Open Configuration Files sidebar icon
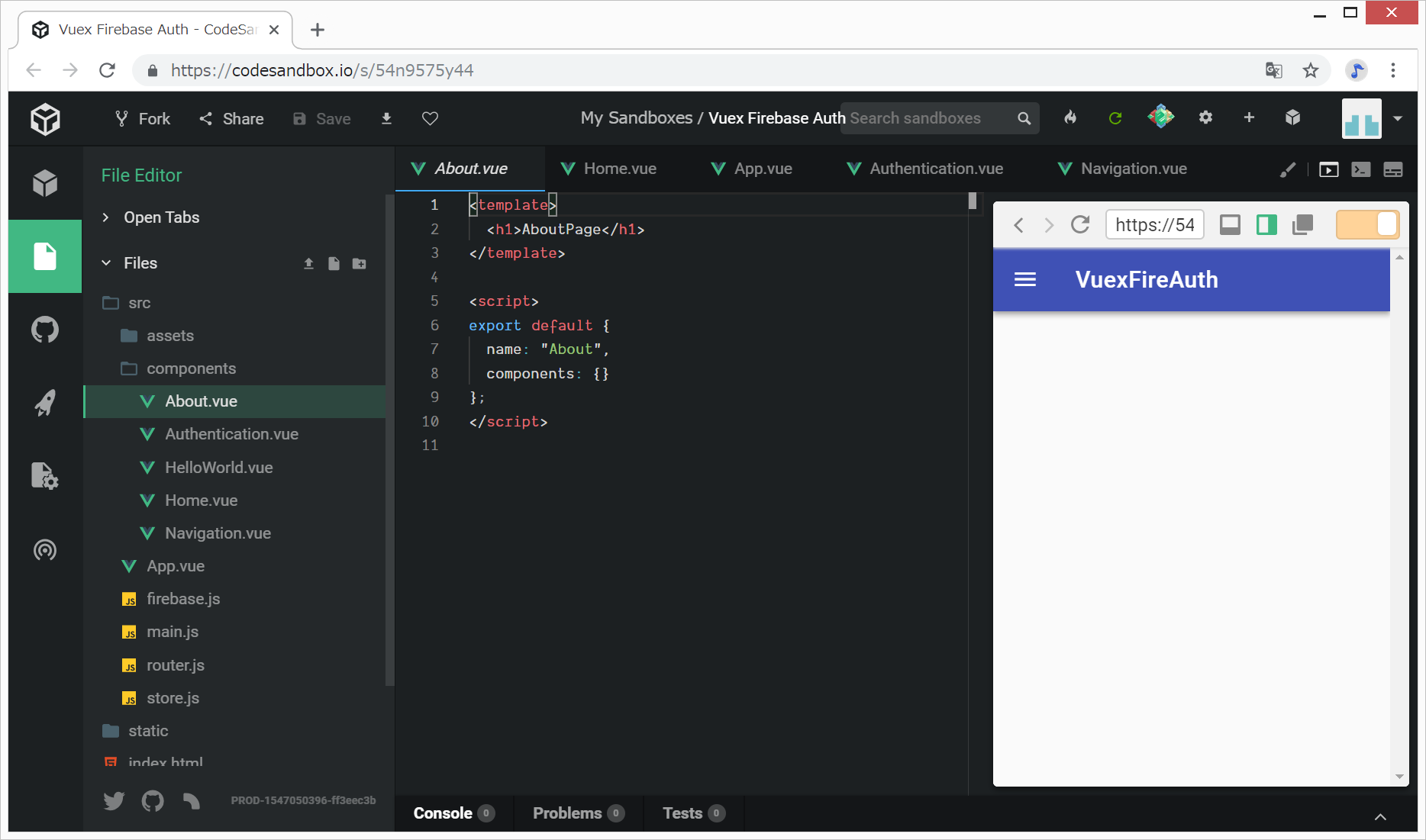This screenshot has height=840, width=1426. [x=45, y=476]
